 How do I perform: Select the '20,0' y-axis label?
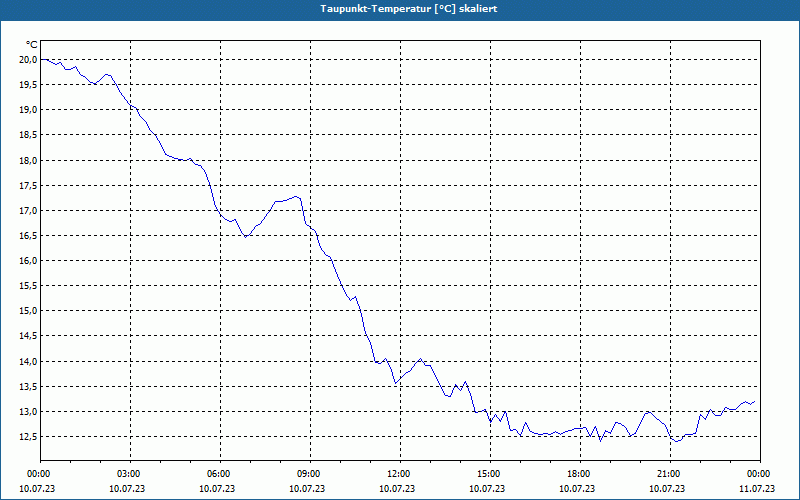click(x=29, y=60)
